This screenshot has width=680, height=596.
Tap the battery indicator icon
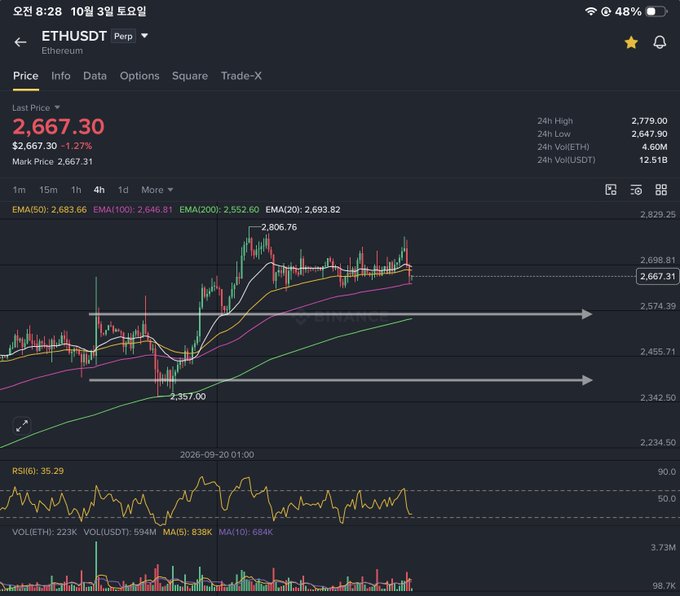(657, 11)
